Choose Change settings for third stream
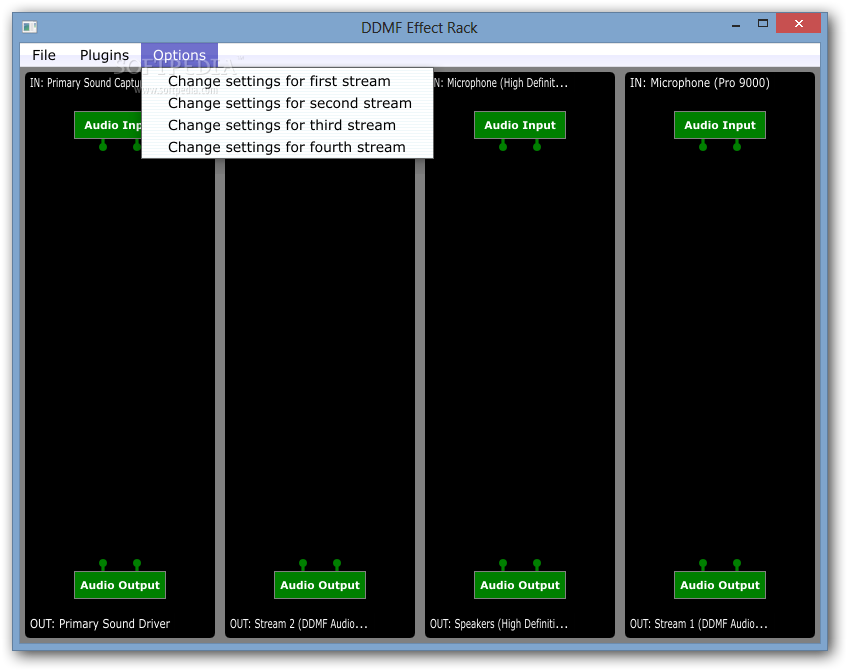 click(287, 125)
